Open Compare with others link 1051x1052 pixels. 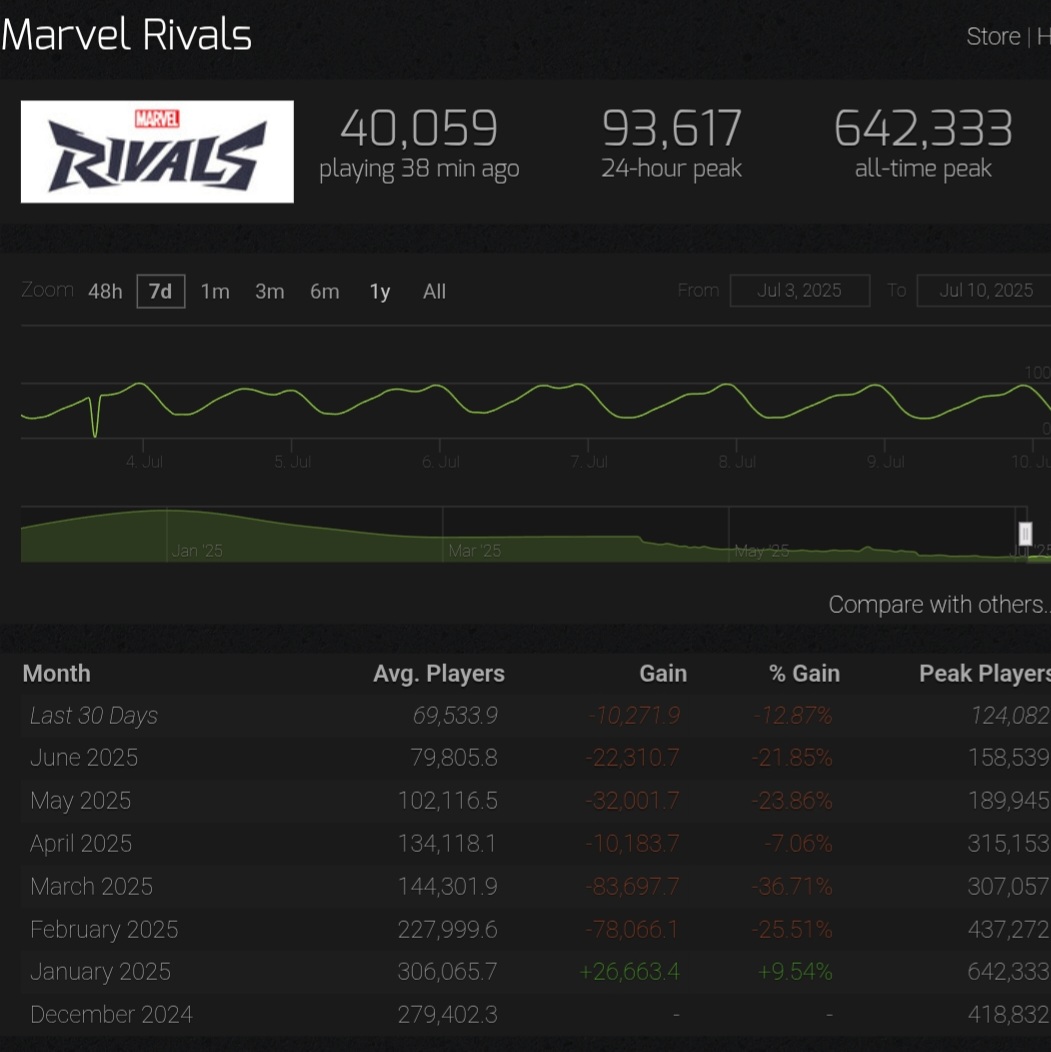pos(938,604)
